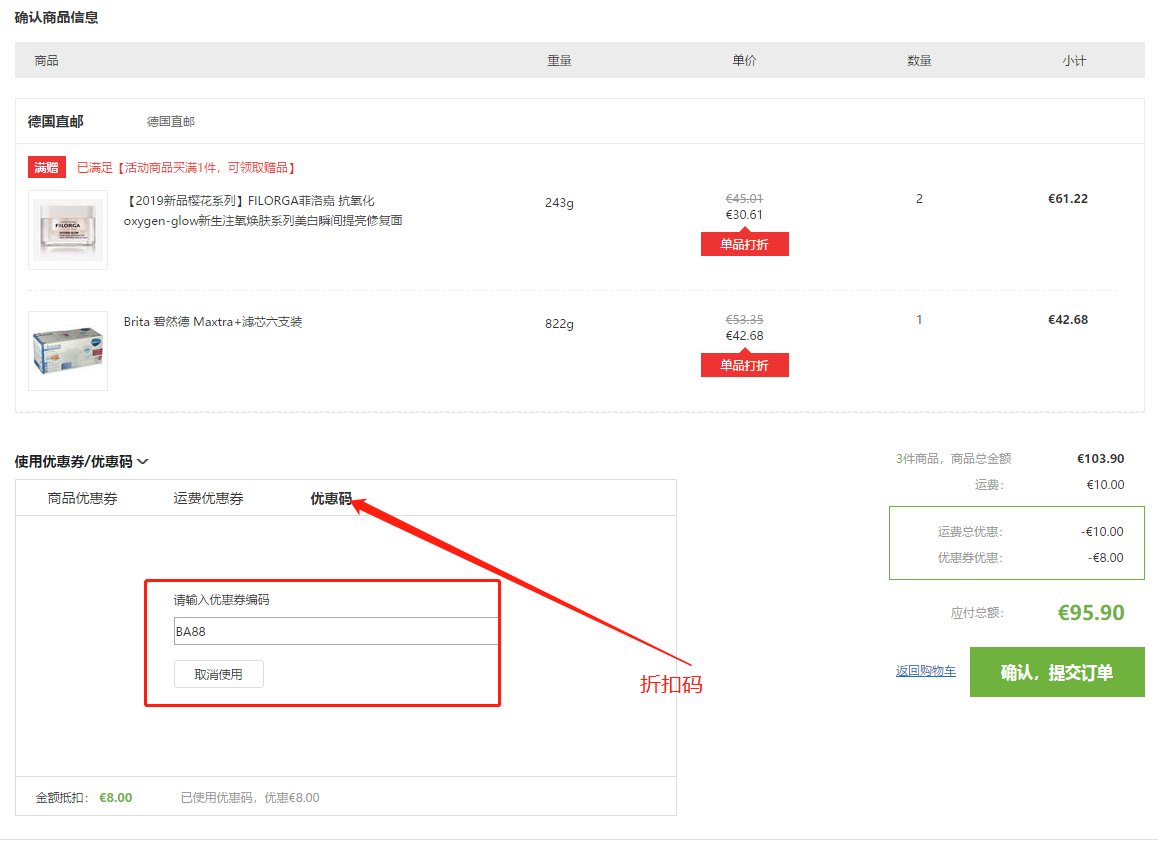
Task: Click the 金额抵扣 €8.00 amount
Action: coord(116,798)
